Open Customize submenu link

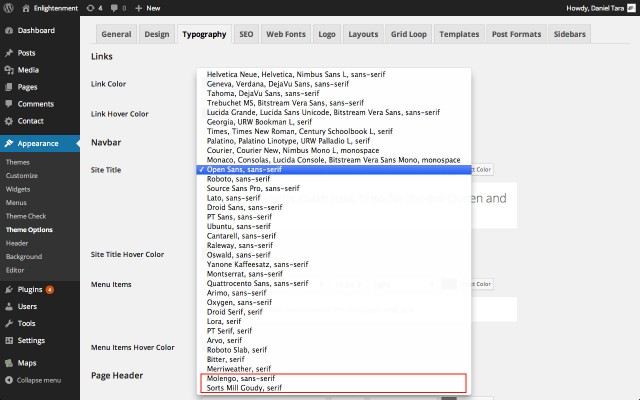click(x=22, y=176)
